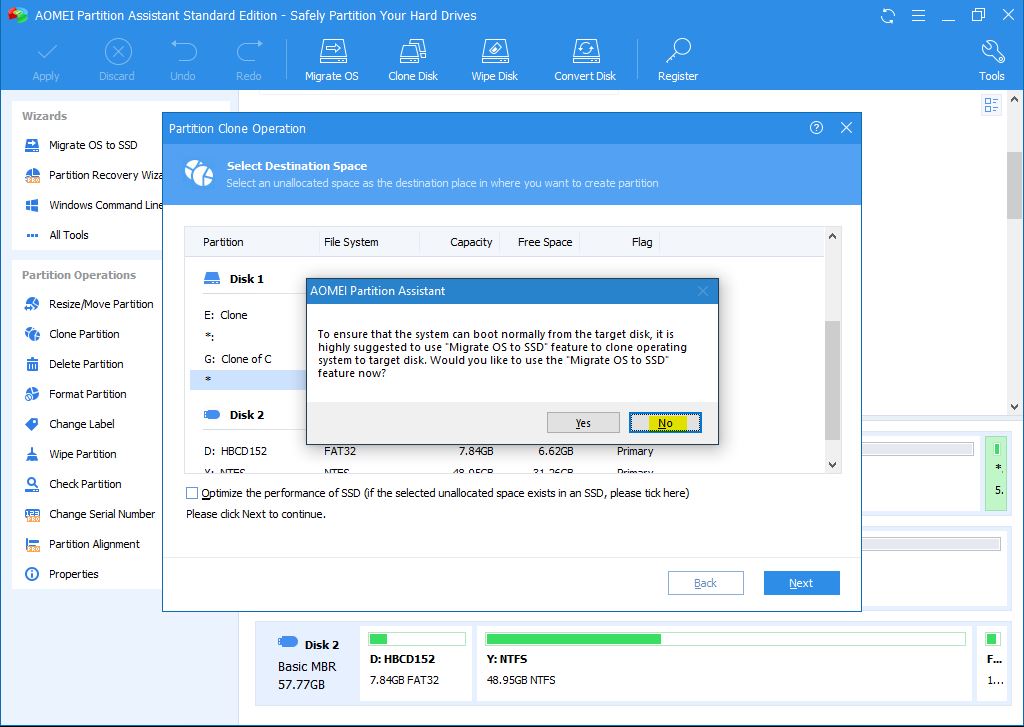This screenshot has width=1024, height=727.
Task: Close the AOMEI Partition Assistant prompt
Action: (x=702, y=291)
